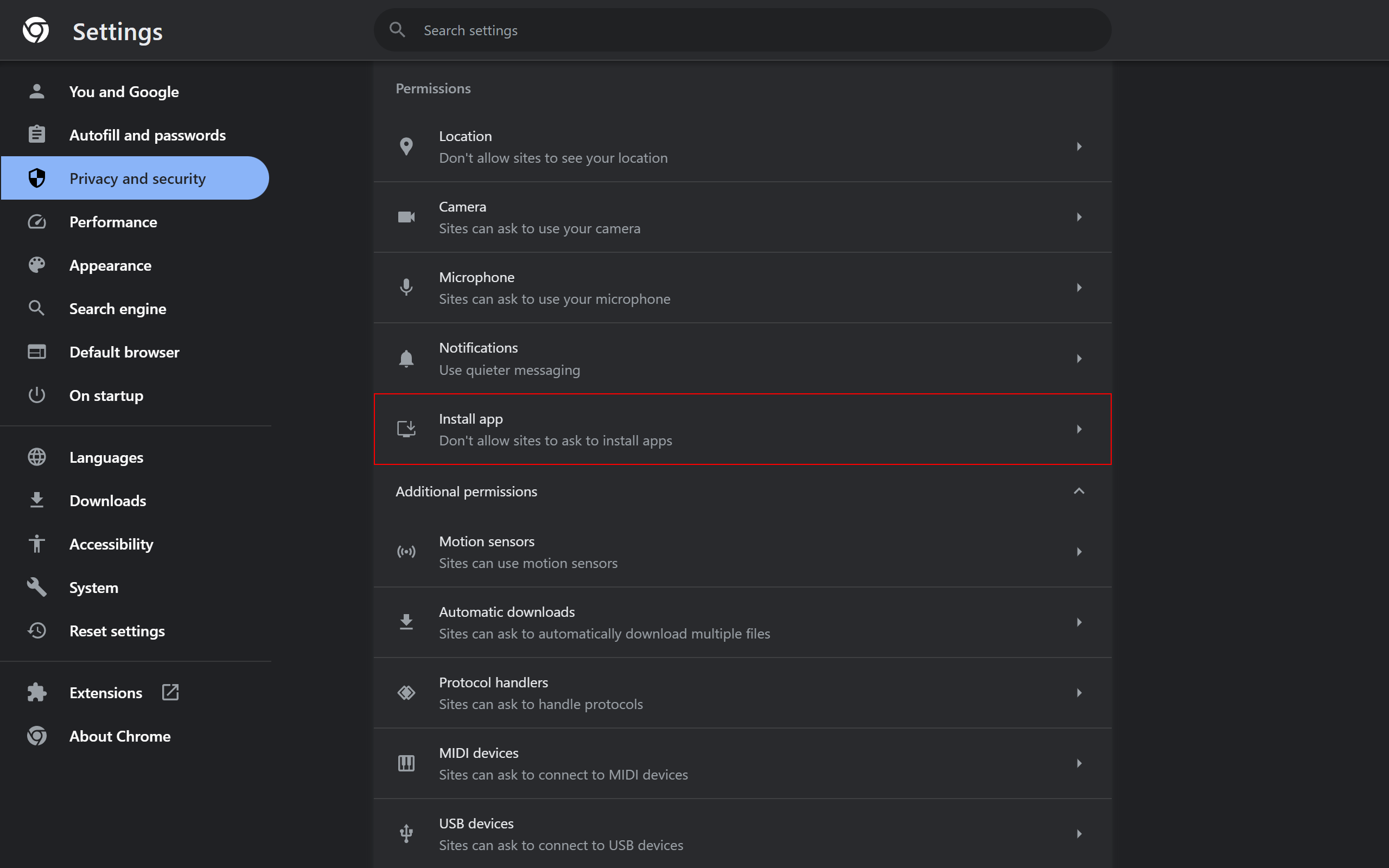Viewport: 1389px width, 868px height.
Task: Focus the Search settings field
Action: (746, 30)
